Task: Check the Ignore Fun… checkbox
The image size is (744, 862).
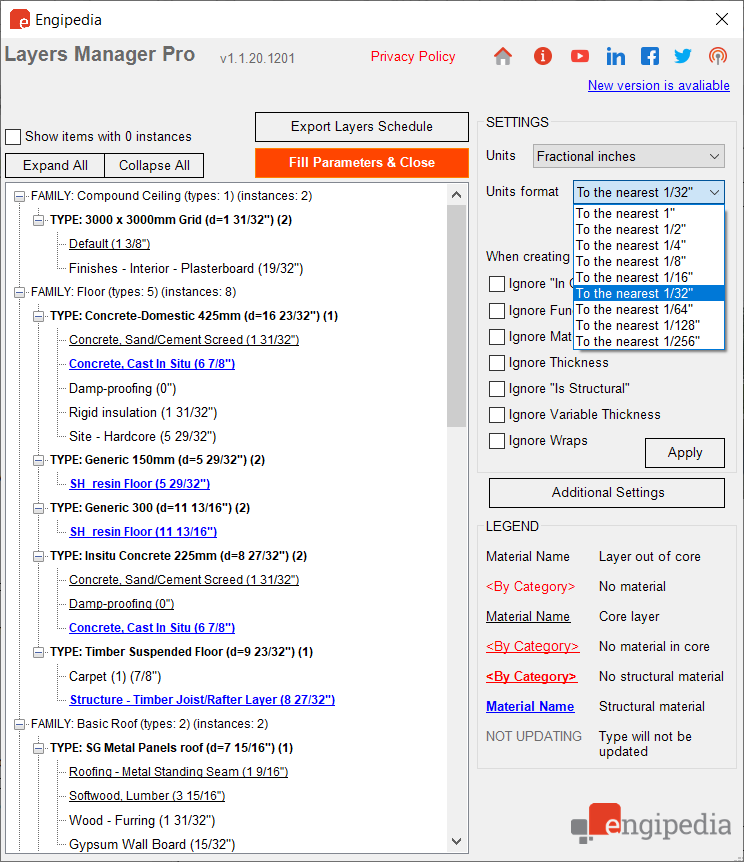Action: [497, 311]
